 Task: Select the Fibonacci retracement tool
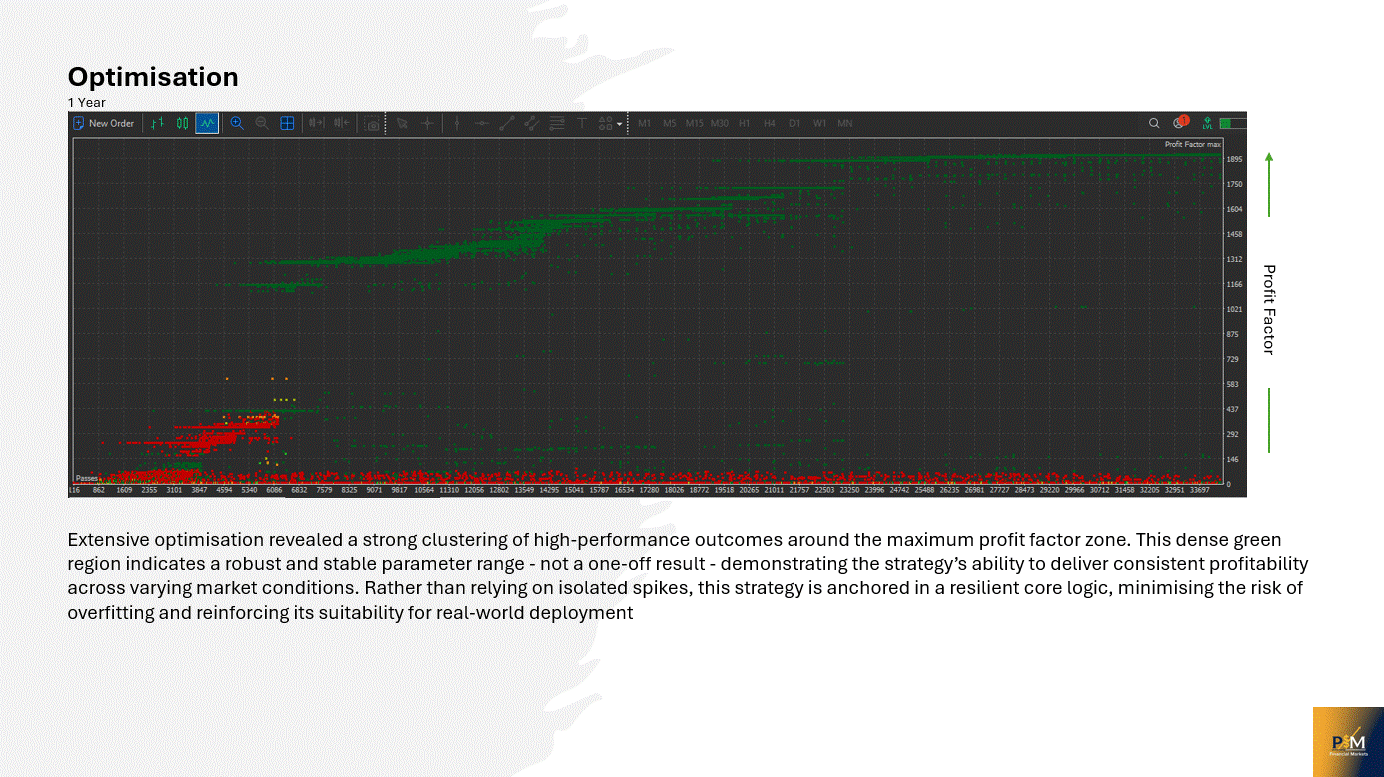pyautogui.click(x=557, y=123)
